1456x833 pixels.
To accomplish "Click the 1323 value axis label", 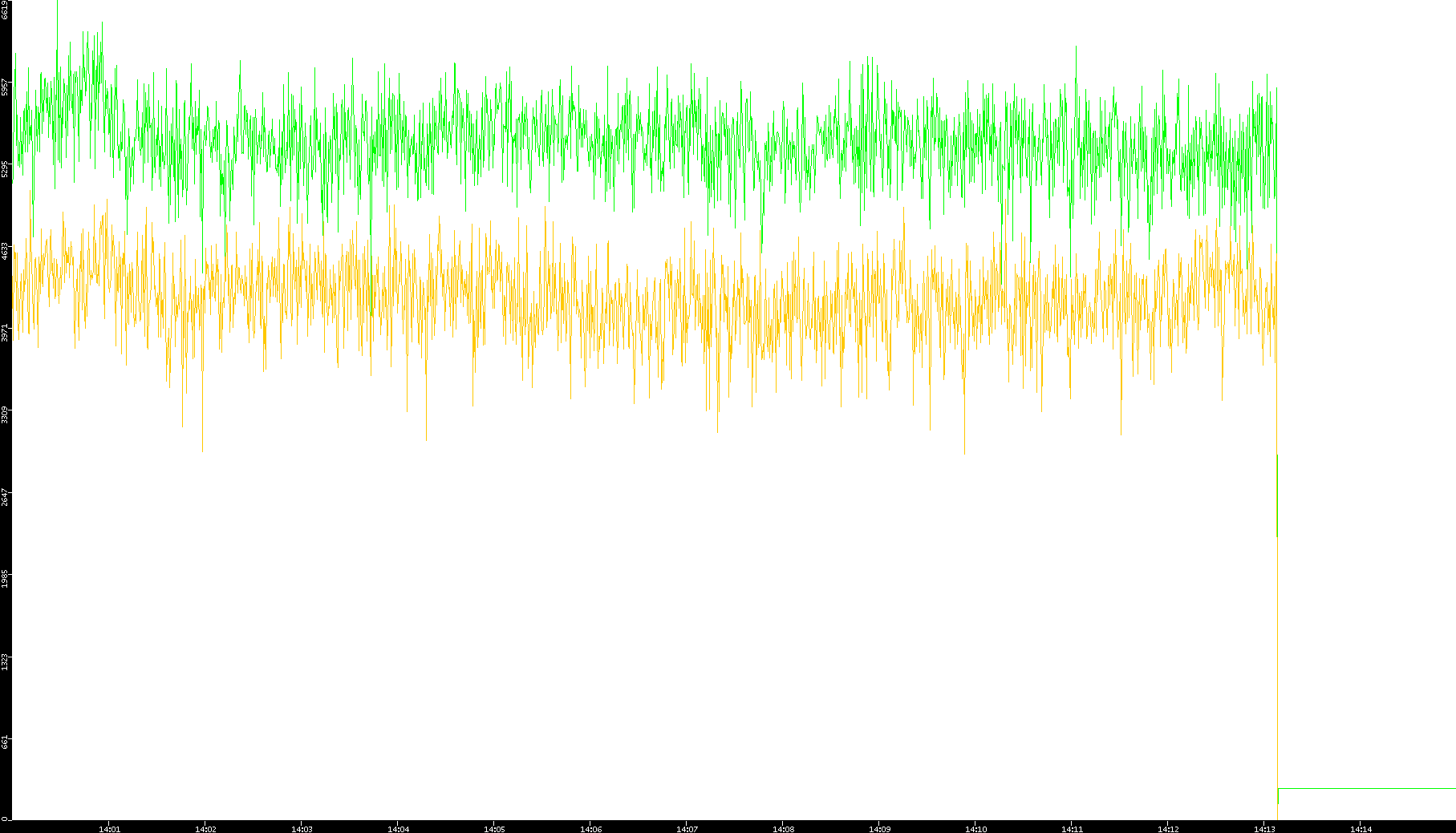I will (x=5, y=661).
